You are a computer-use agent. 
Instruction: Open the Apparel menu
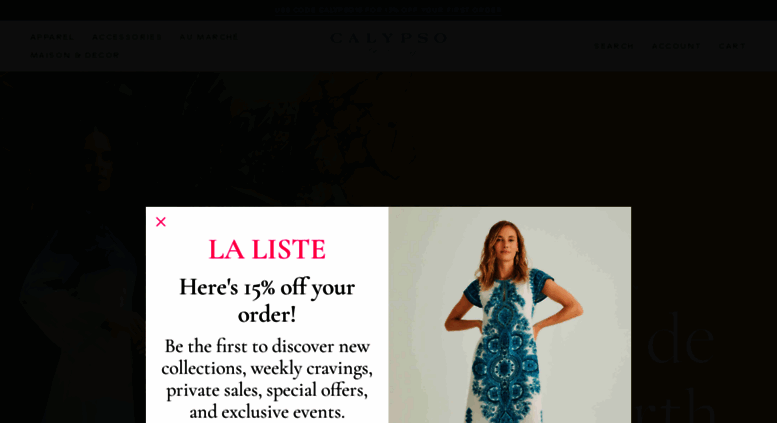52,37
